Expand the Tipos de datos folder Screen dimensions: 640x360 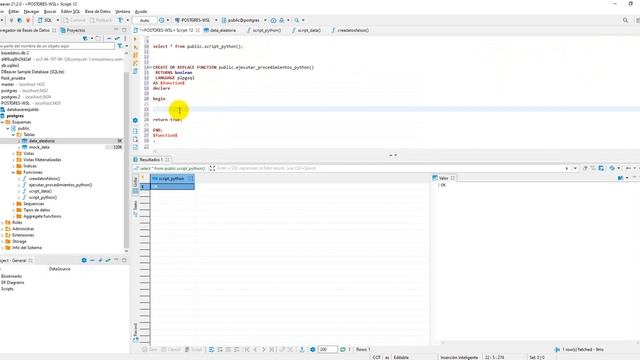(x=13, y=210)
